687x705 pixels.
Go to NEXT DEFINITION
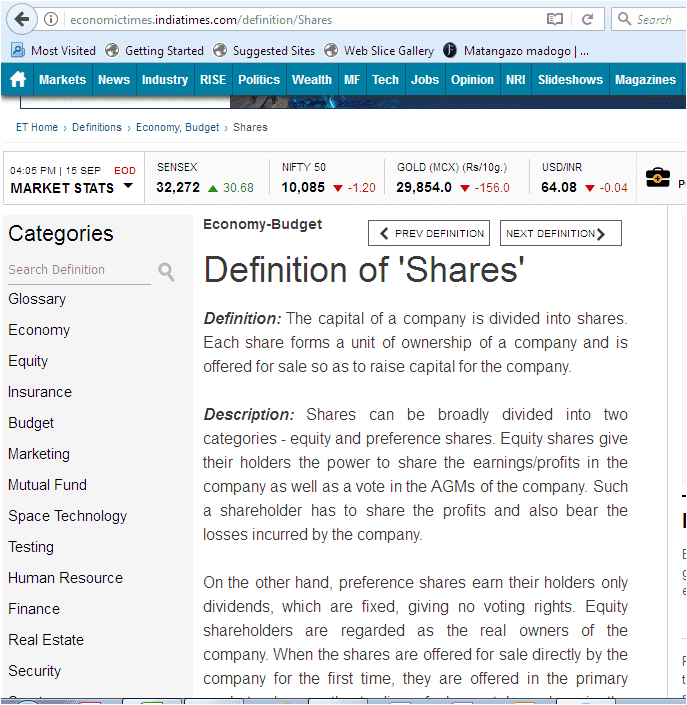[x=561, y=233]
